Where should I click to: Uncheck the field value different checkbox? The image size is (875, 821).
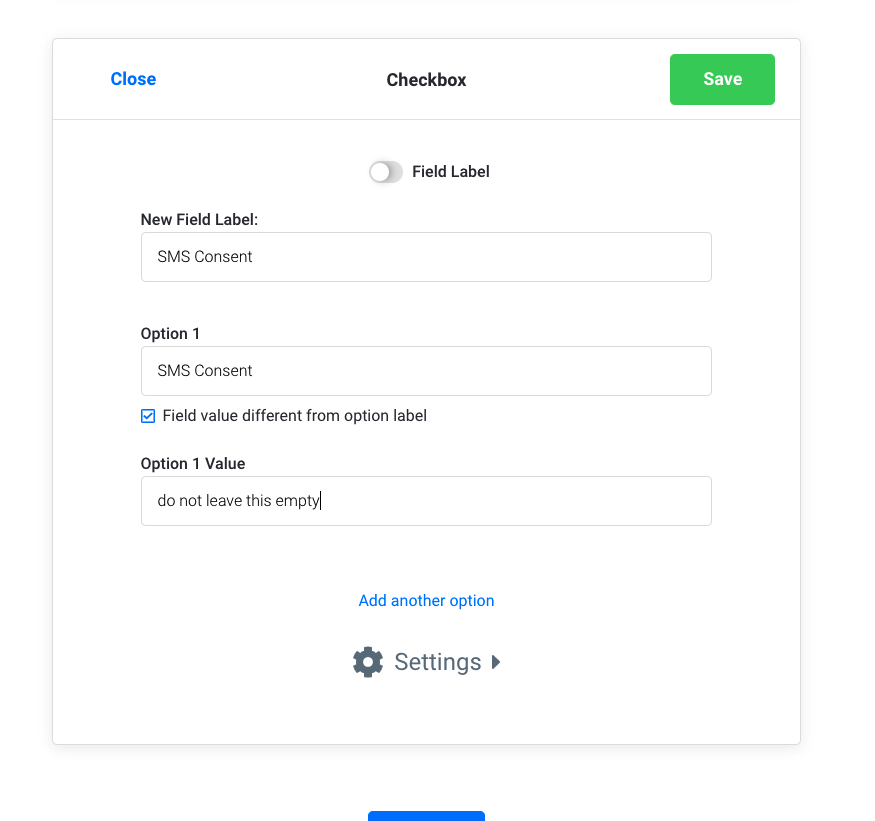pyautogui.click(x=148, y=416)
